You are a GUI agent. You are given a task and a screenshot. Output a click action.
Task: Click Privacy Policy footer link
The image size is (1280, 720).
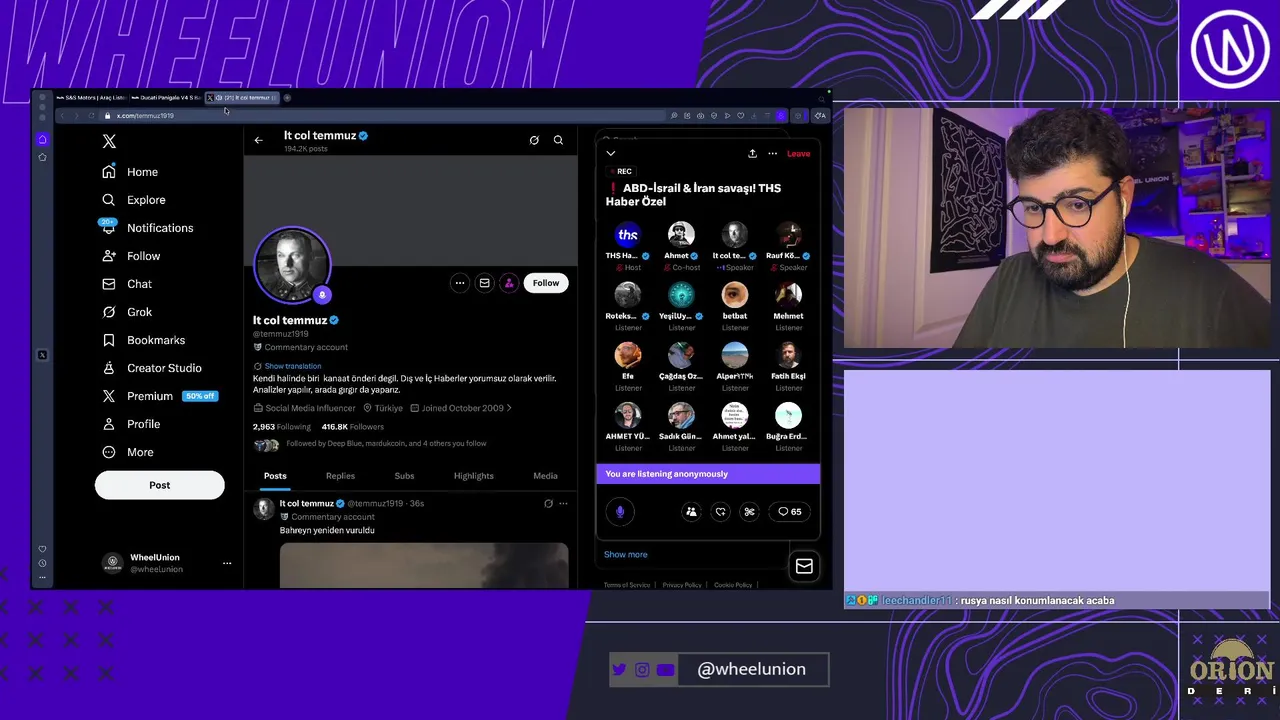point(682,585)
